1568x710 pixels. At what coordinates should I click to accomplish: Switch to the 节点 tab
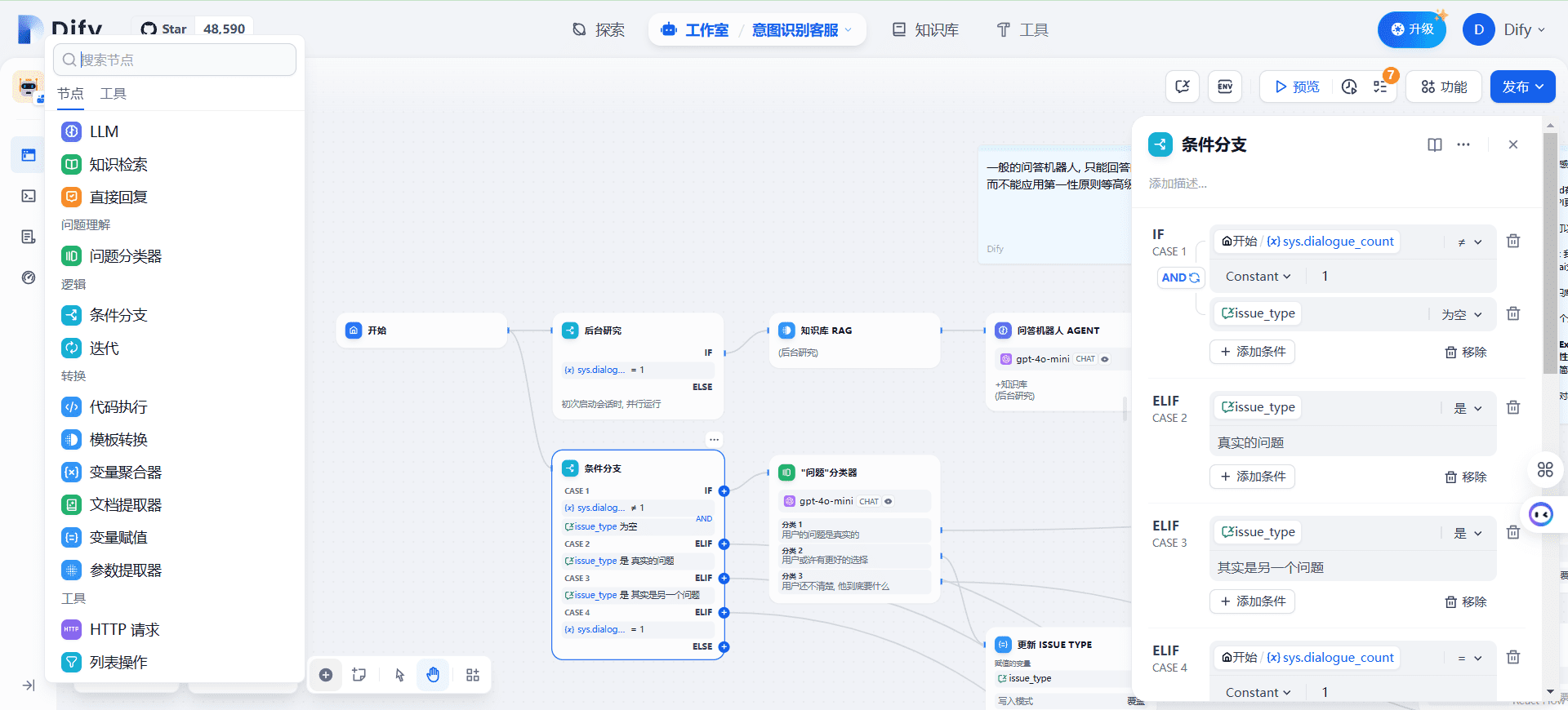pos(70,93)
